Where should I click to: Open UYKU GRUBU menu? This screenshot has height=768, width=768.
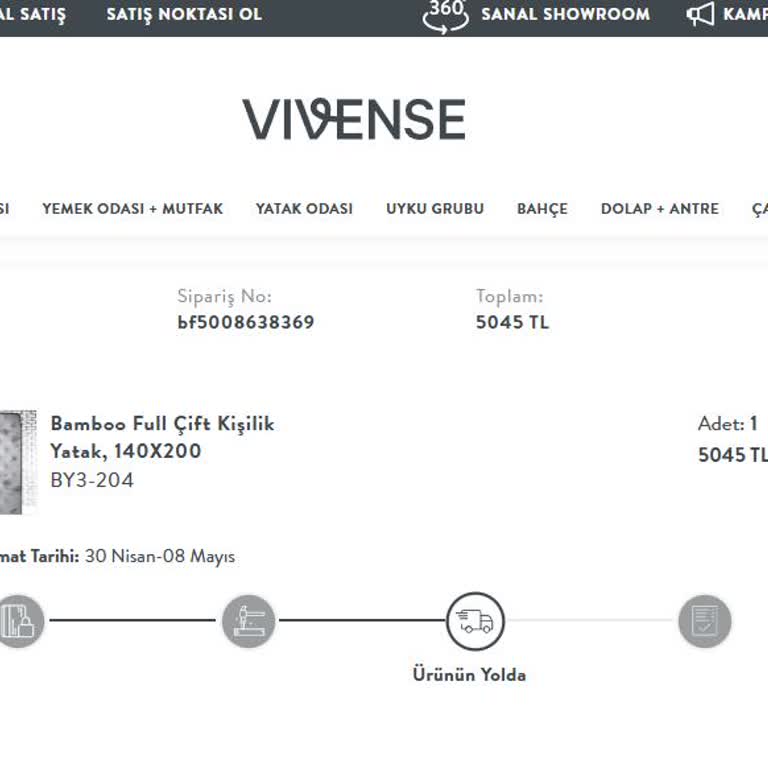pos(435,209)
